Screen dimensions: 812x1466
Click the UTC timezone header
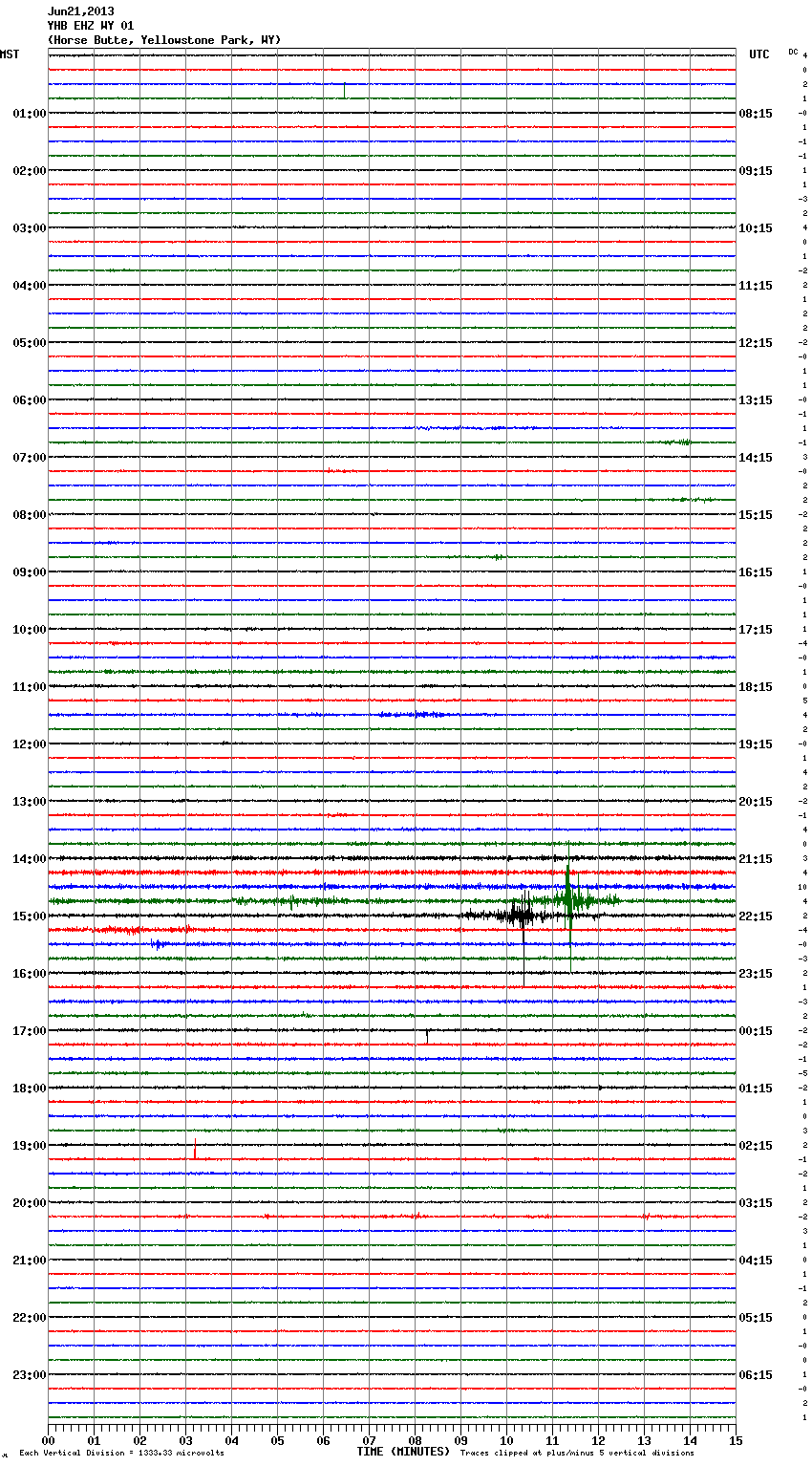[759, 54]
